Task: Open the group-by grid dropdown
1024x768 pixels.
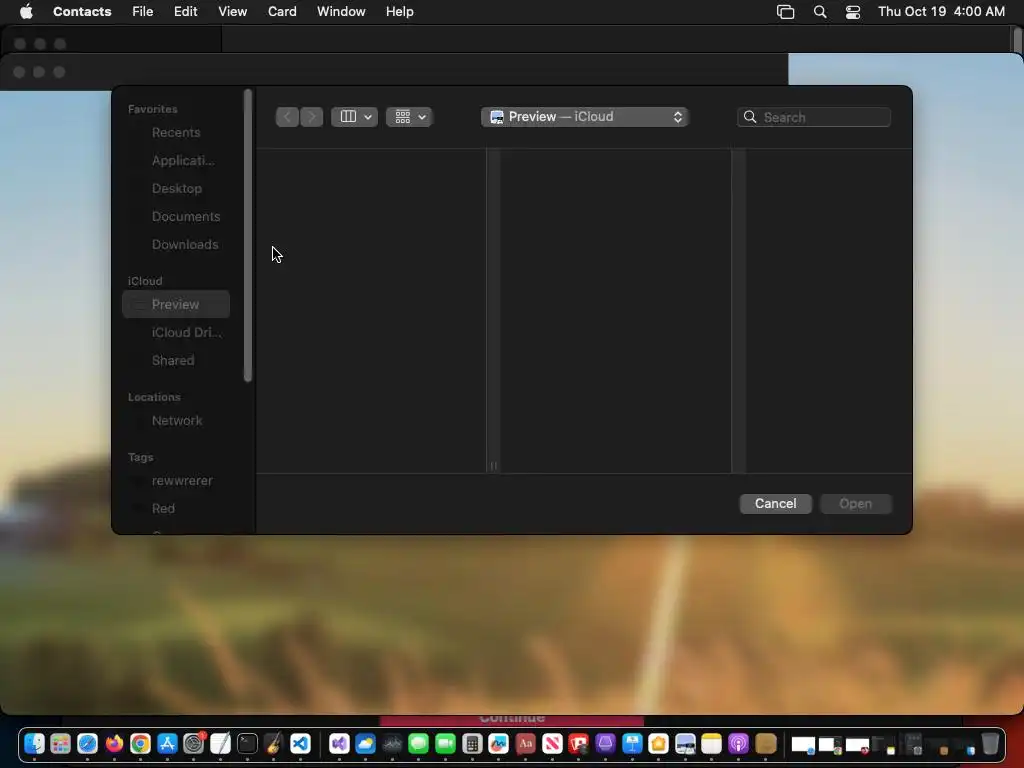Action: [x=409, y=117]
